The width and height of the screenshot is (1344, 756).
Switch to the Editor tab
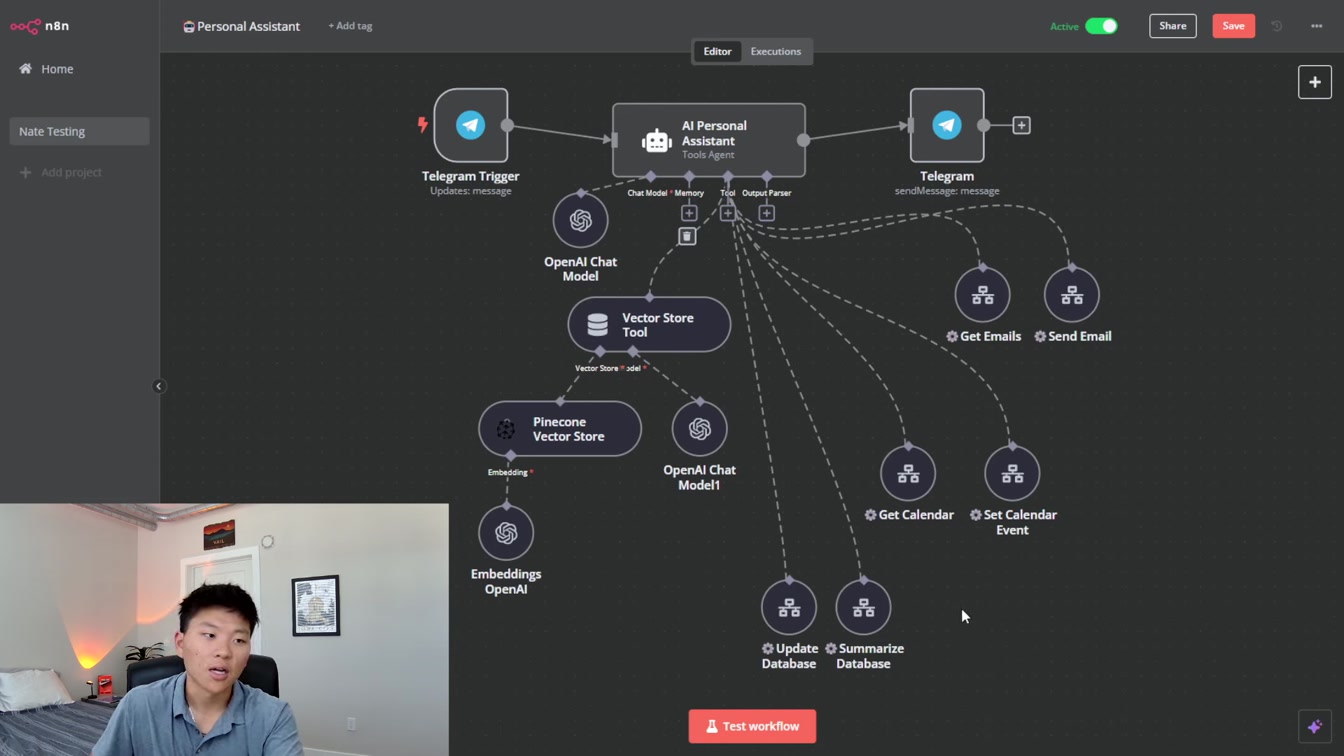click(717, 51)
